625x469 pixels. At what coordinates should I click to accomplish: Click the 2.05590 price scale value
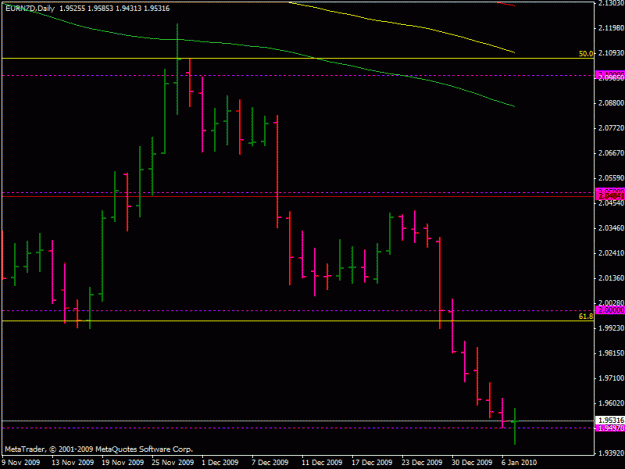pyautogui.click(x=611, y=178)
